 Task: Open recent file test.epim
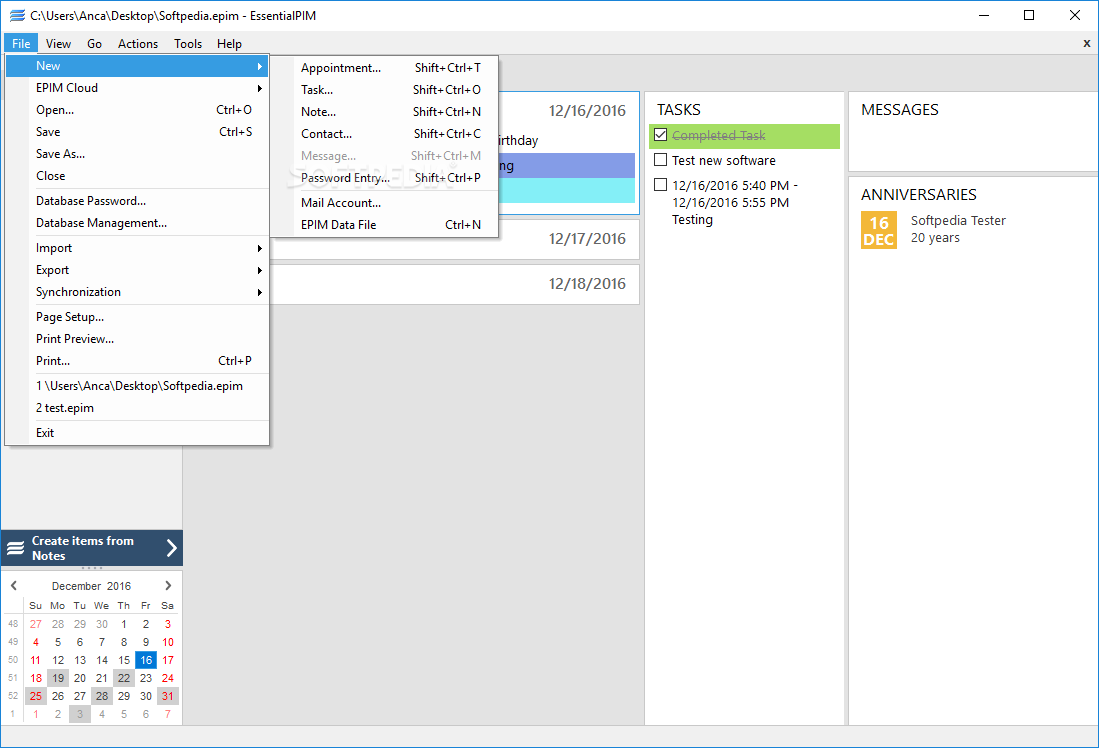click(137, 408)
